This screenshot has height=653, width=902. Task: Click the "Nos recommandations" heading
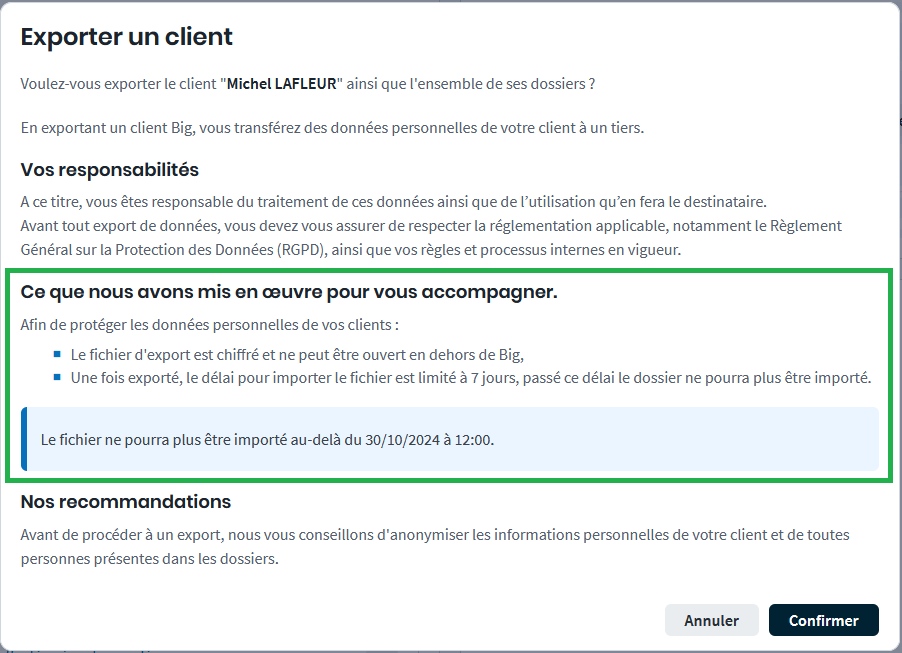point(126,501)
